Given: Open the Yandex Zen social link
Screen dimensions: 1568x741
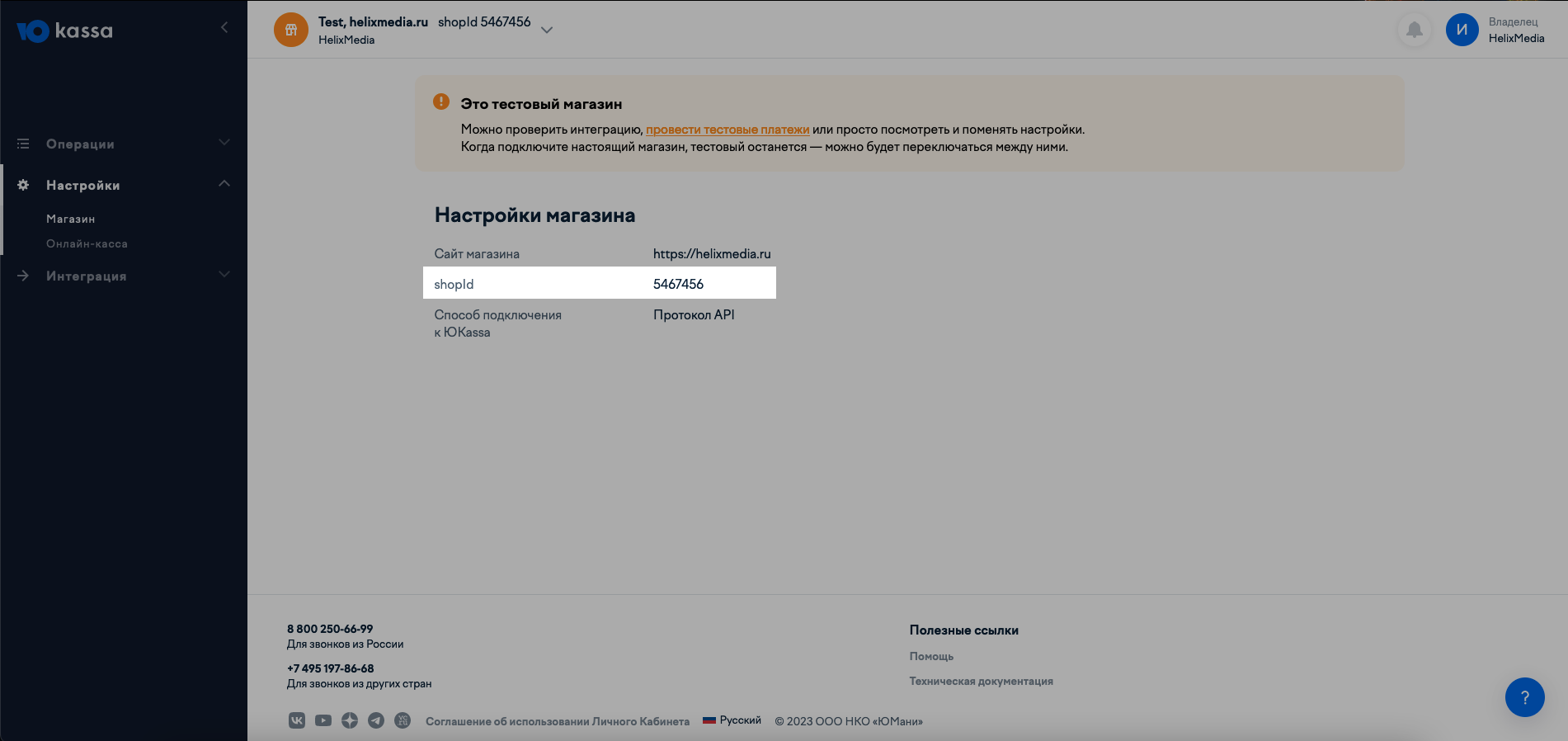Looking at the screenshot, I should tap(350, 720).
